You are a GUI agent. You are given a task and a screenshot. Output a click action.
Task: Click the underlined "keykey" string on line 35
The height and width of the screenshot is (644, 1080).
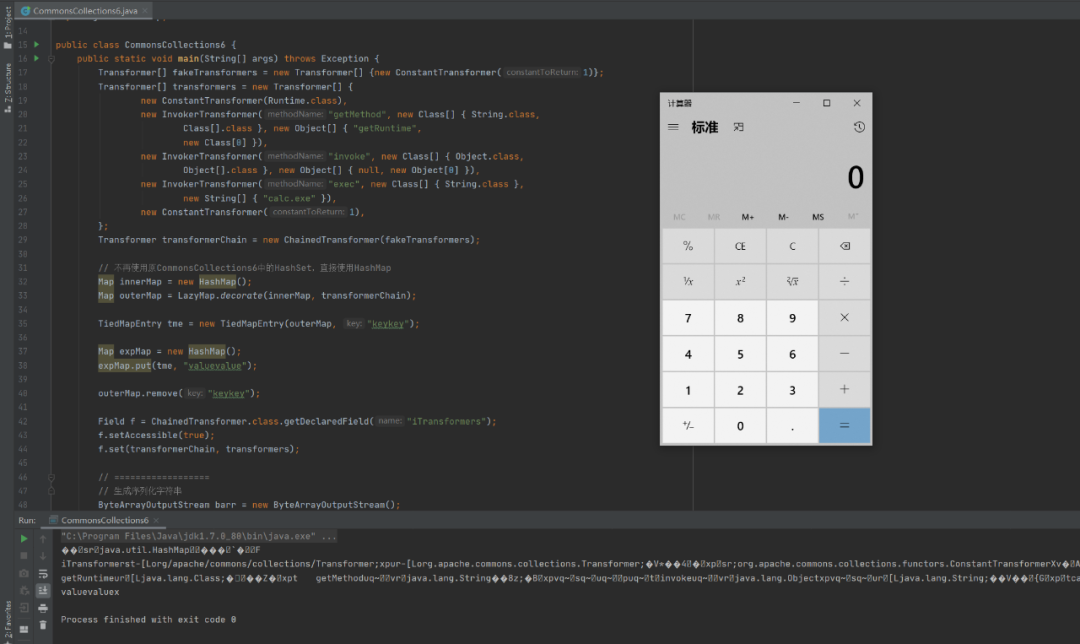point(388,324)
